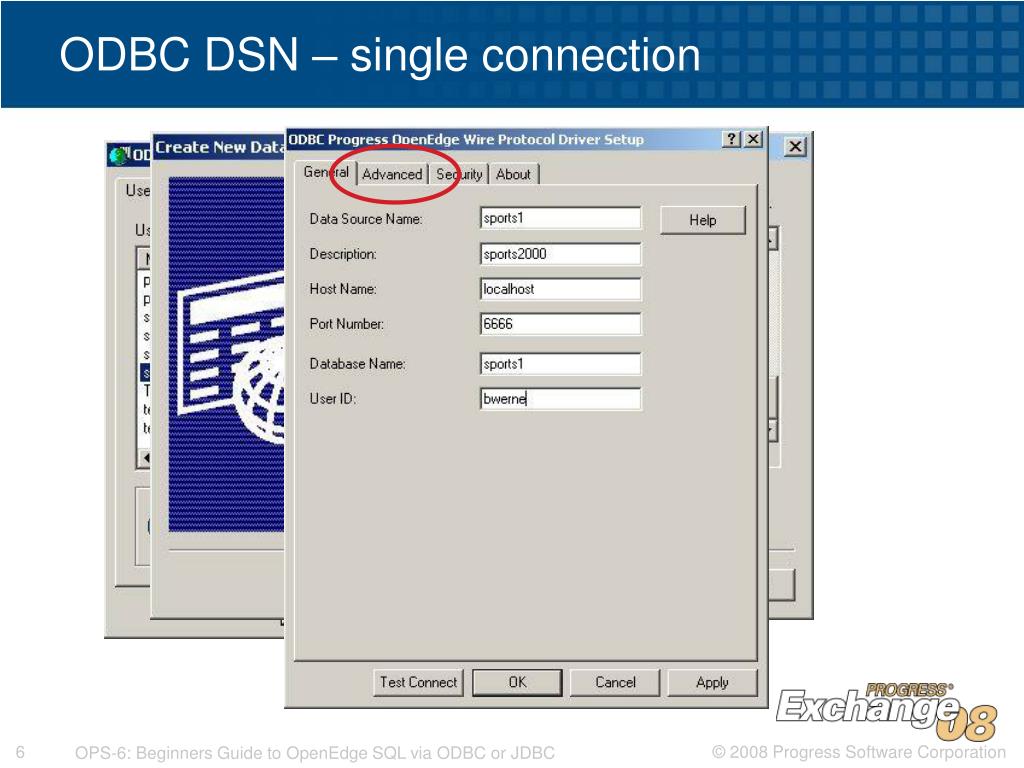
Task: Click the question mark help icon in title bar
Action: pos(731,139)
